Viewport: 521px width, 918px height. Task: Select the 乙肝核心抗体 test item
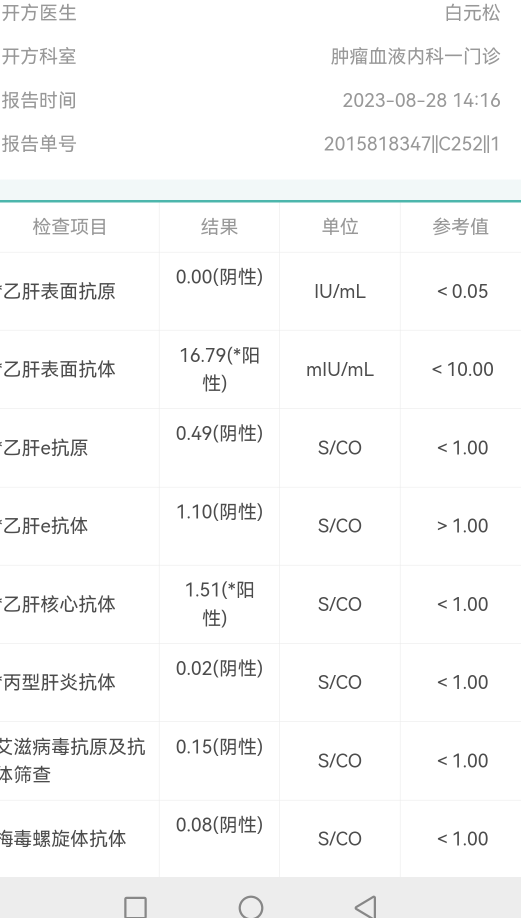pyautogui.click(x=59, y=604)
